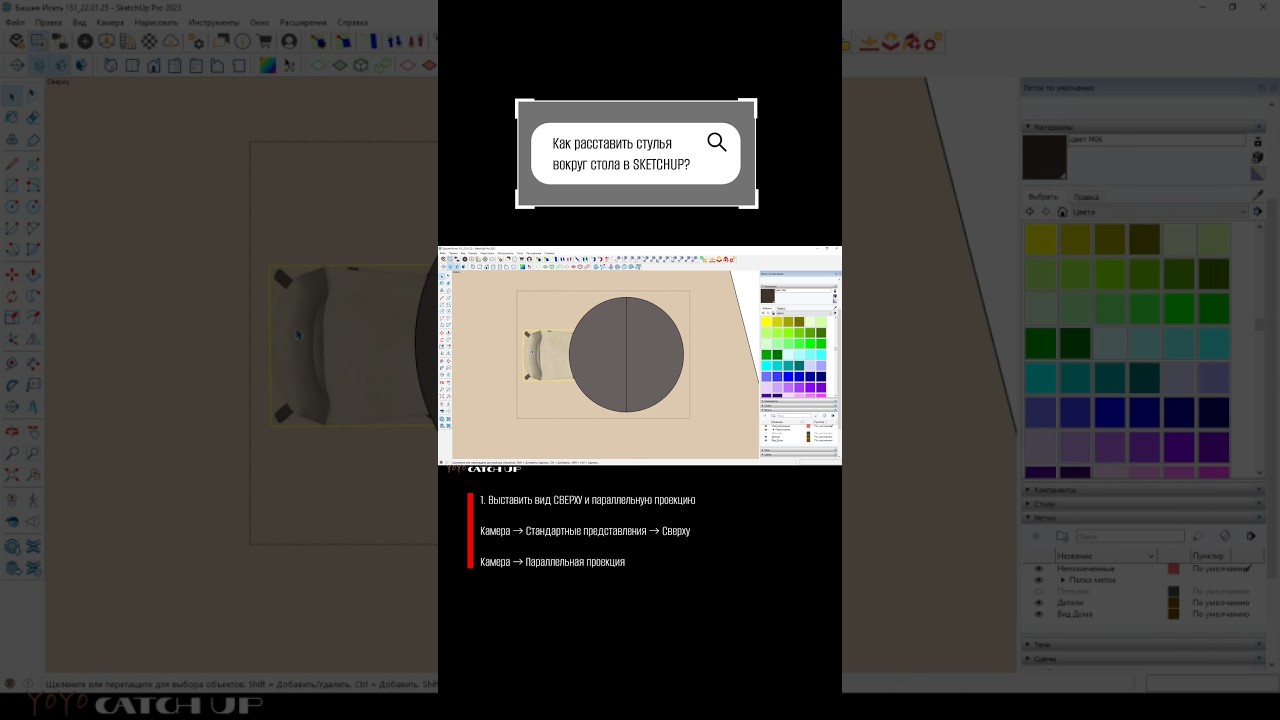Select the Circle drawing tool

pyautogui.click(x=12, y=207)
